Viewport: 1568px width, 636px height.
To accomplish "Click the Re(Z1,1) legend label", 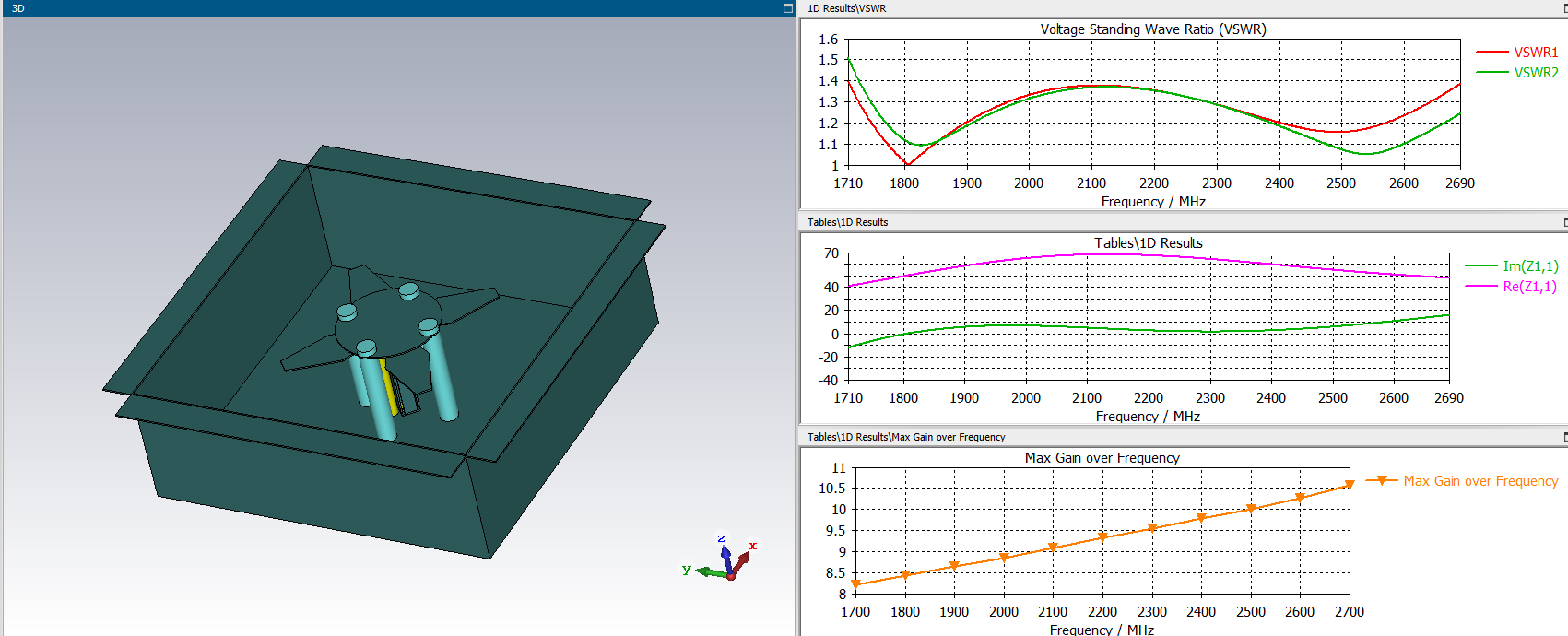I will coord(1529,287).
